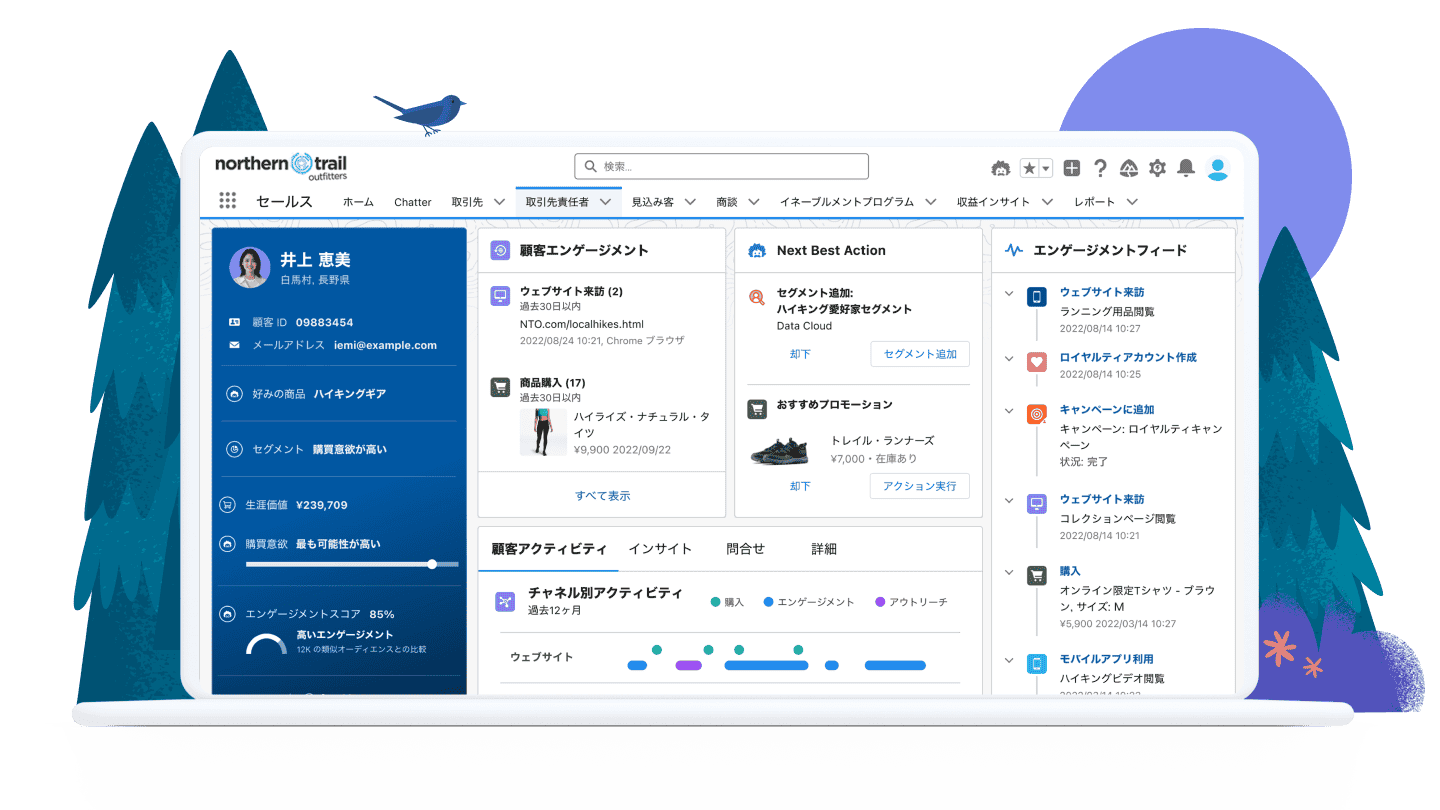Click the help question mark icon
Viewport: 1440px width, 810px height.
(x=1100, y=168)
